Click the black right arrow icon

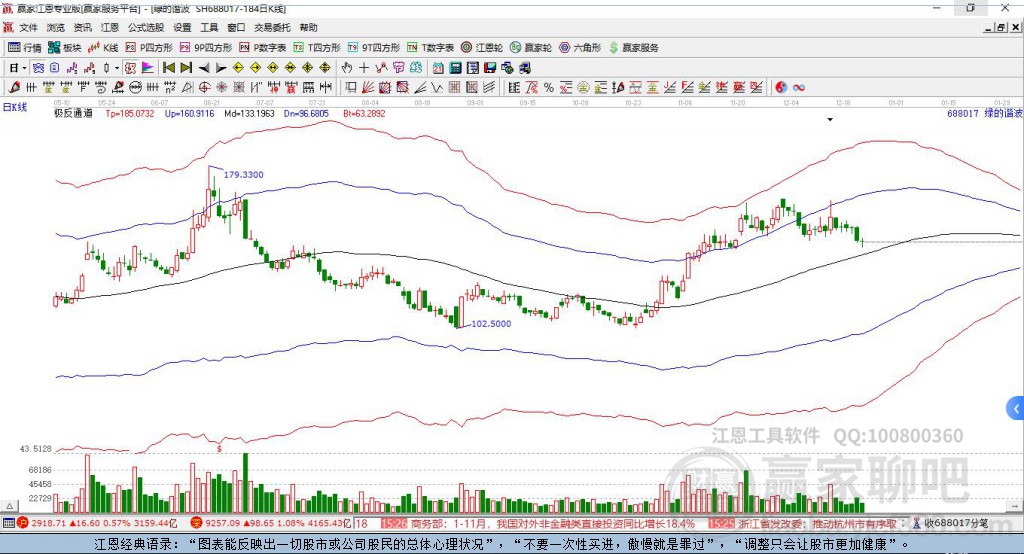click(221, 68)
